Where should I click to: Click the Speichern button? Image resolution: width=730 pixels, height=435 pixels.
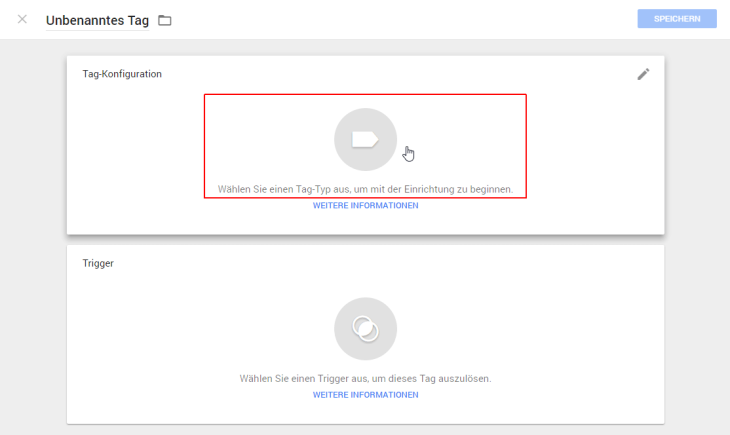(677, 19)
